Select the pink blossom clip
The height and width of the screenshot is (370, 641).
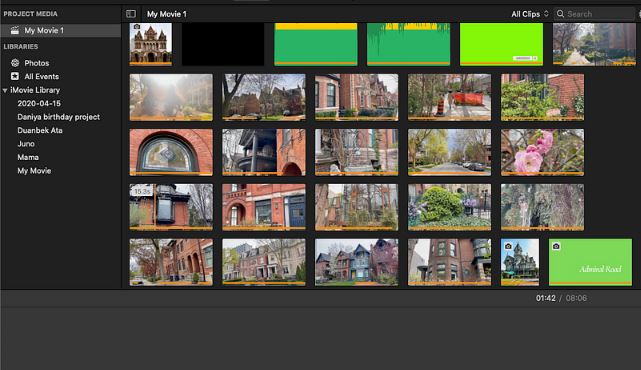click(542, 152)
